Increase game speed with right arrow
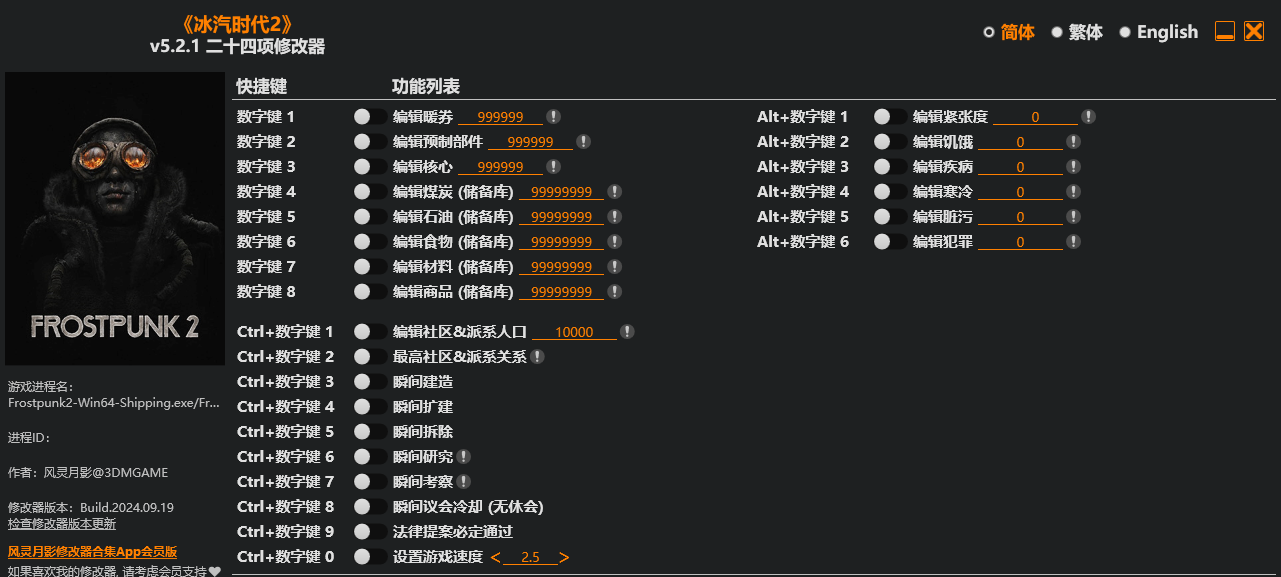Image resolution: width=1281 pixels, height=577 pixels. [564, 558]
